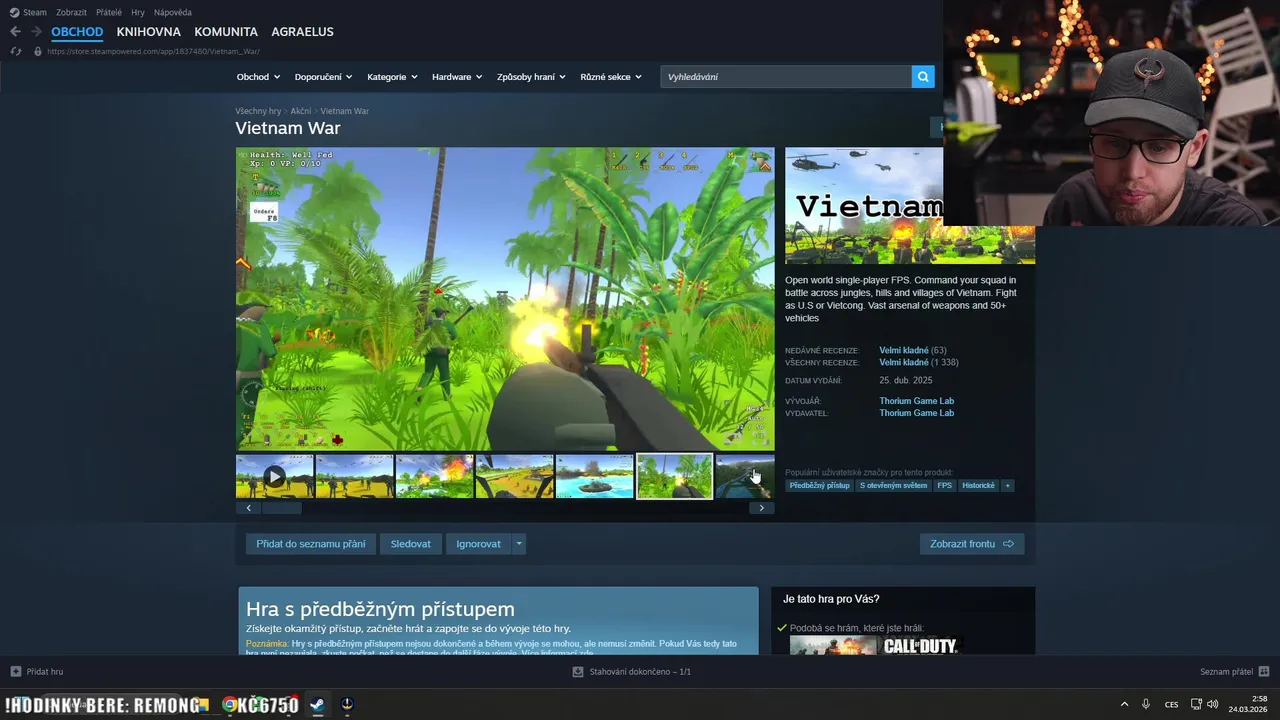1280x720 pixels.
Task: Click the padlock icon beside the URL
Action: pyautogui.click(x=38, y=51)
